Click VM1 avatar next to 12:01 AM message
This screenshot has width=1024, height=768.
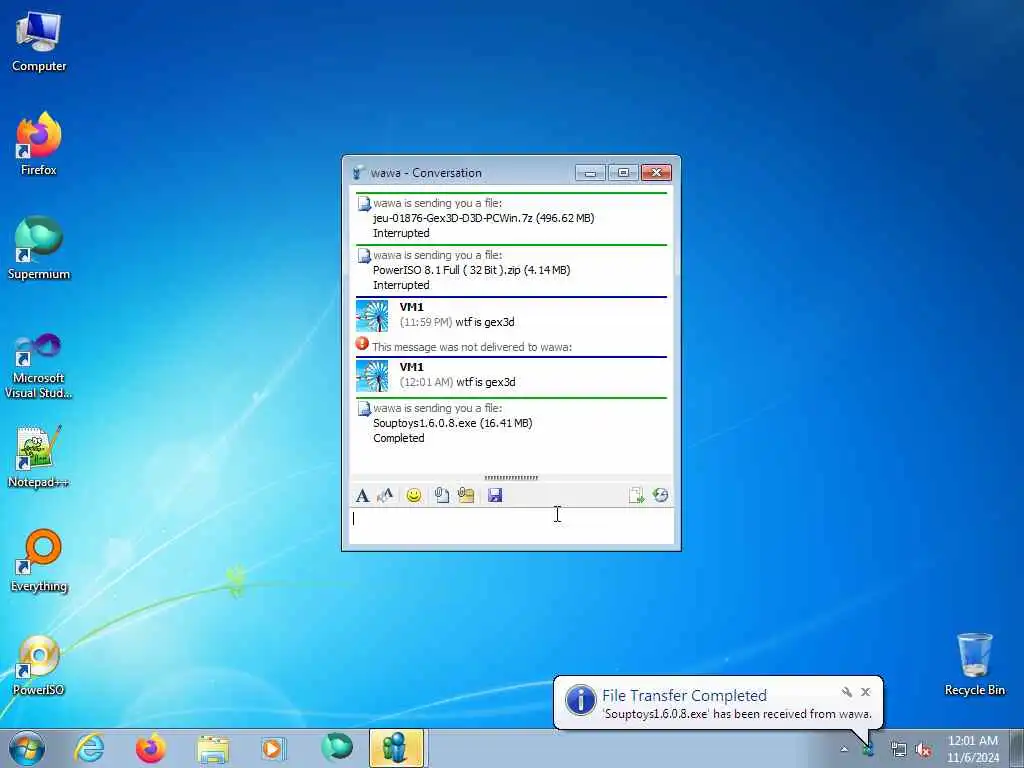tap(372, 376)
